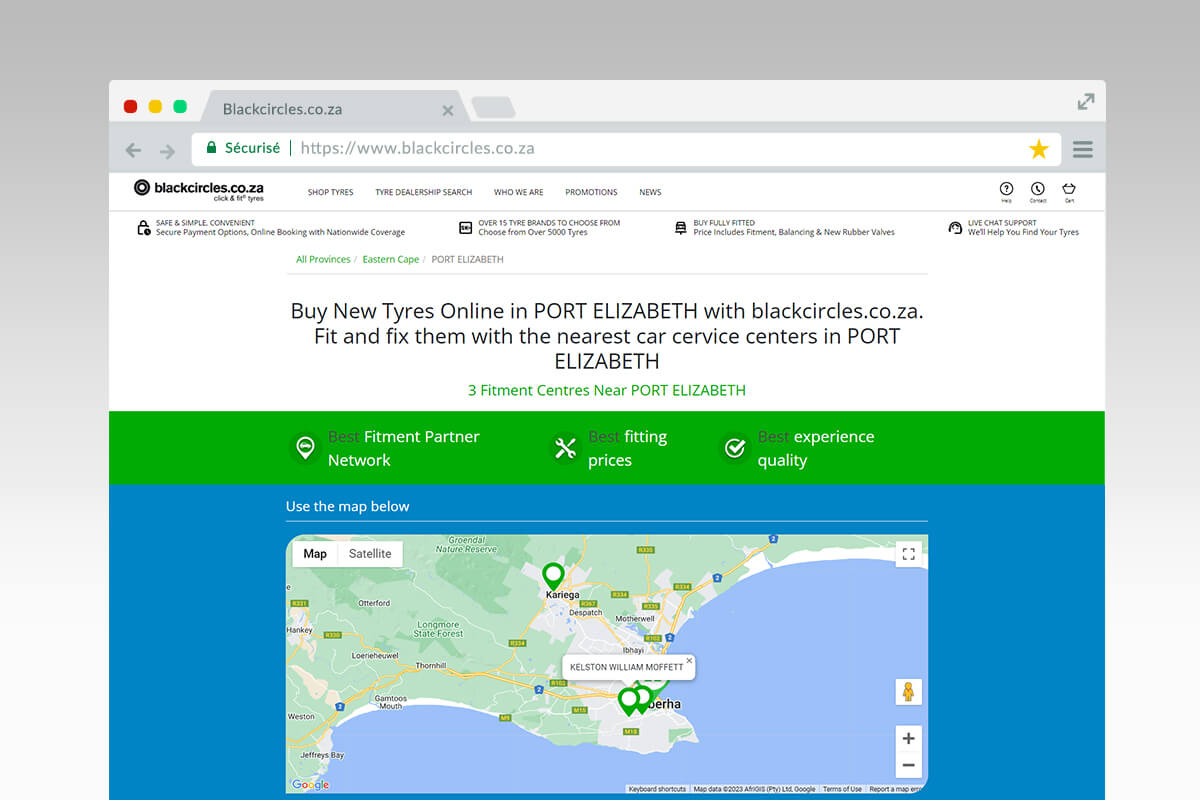Click the experience quality checkmark icon
This screenshot has width=1200, height=800.
pyautogui.click(x=735, y=448)
